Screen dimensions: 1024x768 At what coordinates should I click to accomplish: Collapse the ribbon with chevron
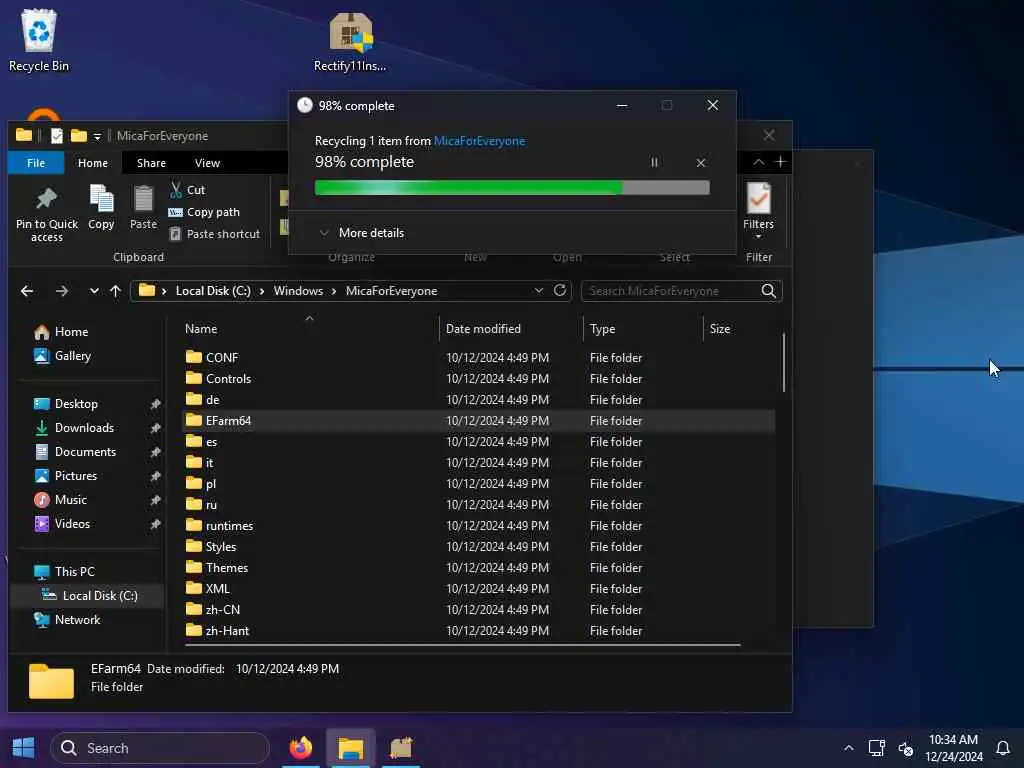click(x=758, y=162)
